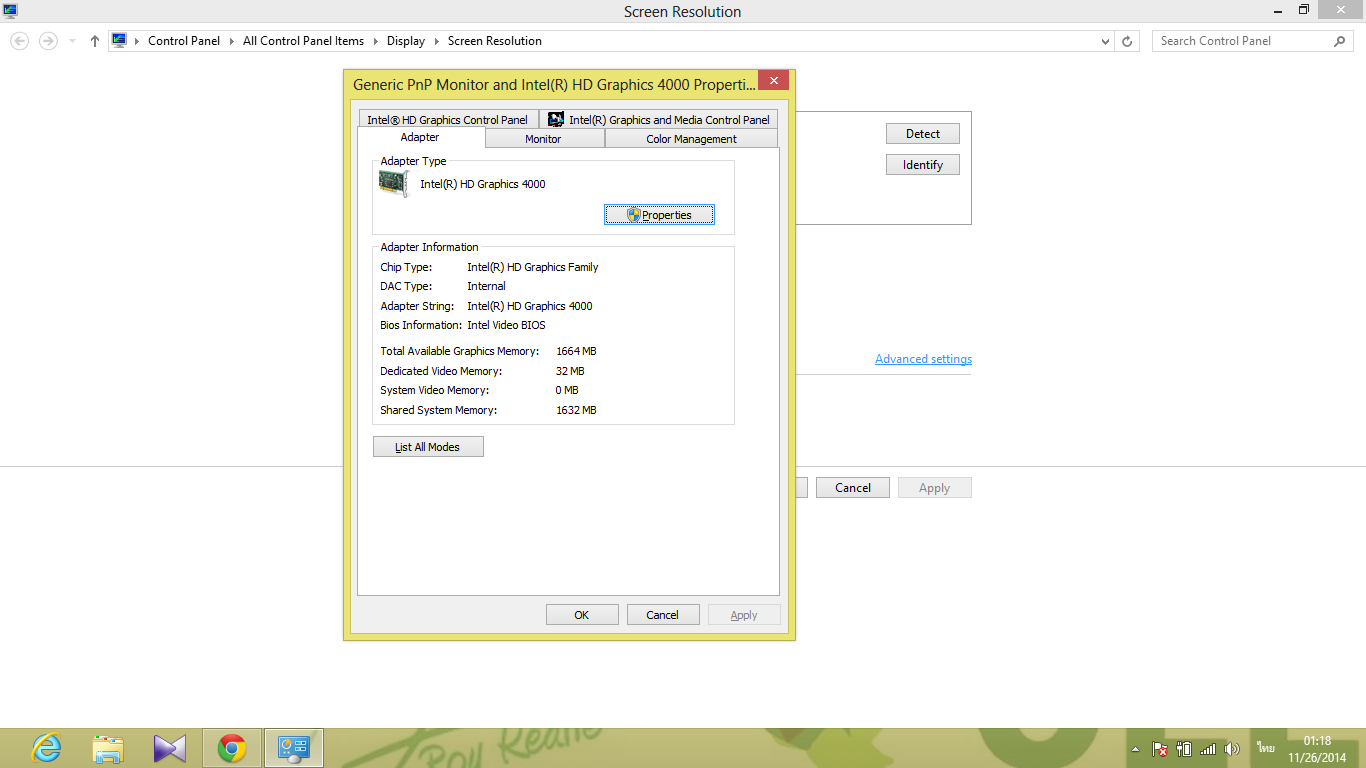Image resolution: width=1366 pixels, height=768 pixels.
Task: Click the Identify button in Screen Resolution
Action: [x=923, y=165]
